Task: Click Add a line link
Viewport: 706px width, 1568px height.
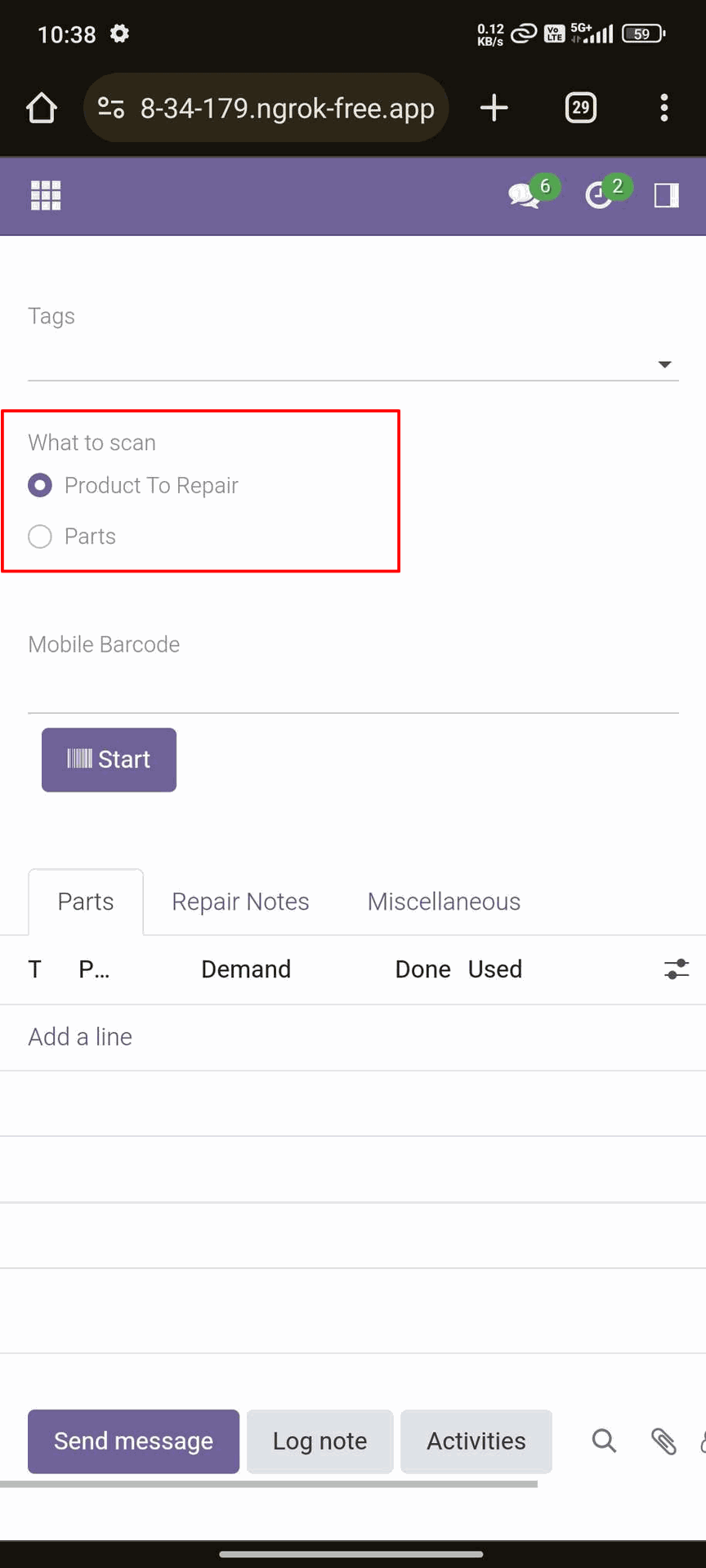Action: pos(80,1037)
